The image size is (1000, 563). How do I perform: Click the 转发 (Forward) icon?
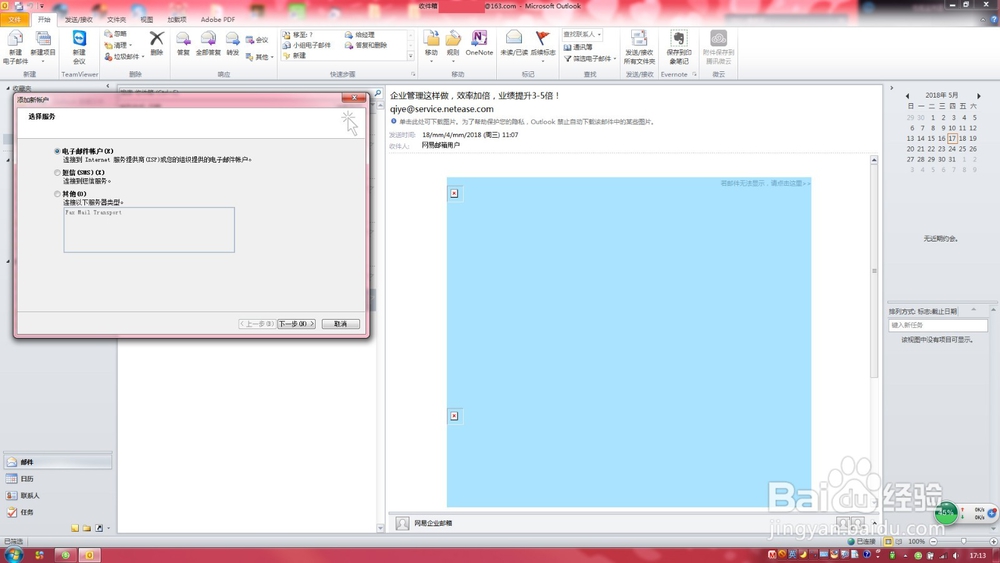233,39
